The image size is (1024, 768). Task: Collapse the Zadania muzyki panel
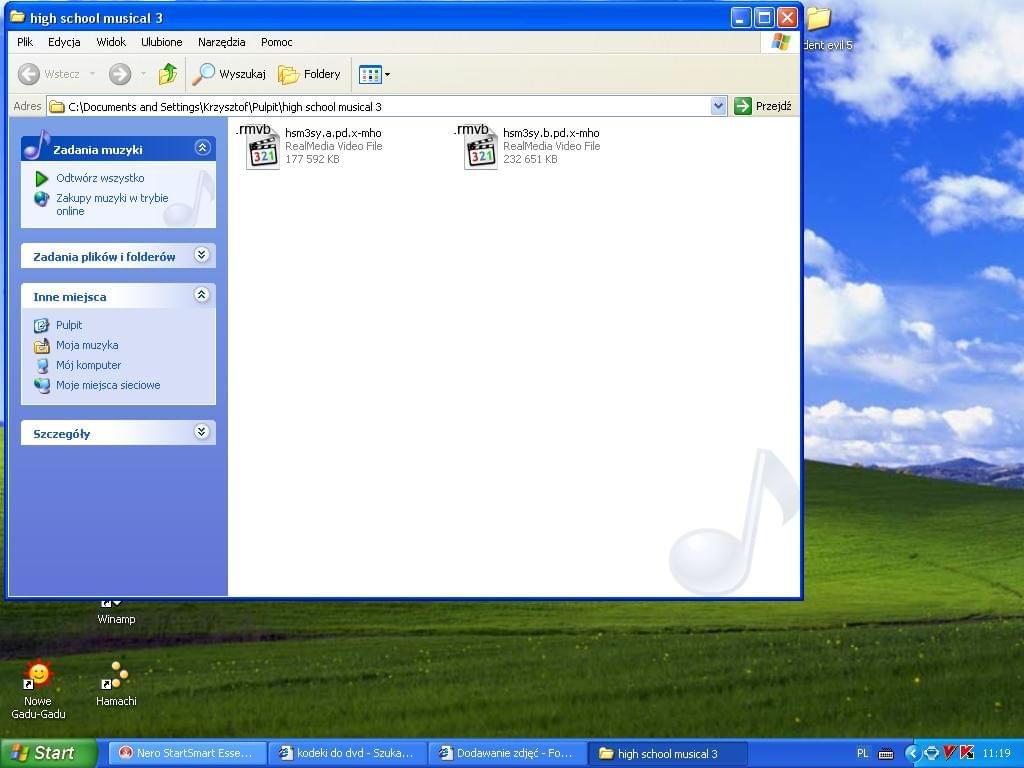point(202,148)
